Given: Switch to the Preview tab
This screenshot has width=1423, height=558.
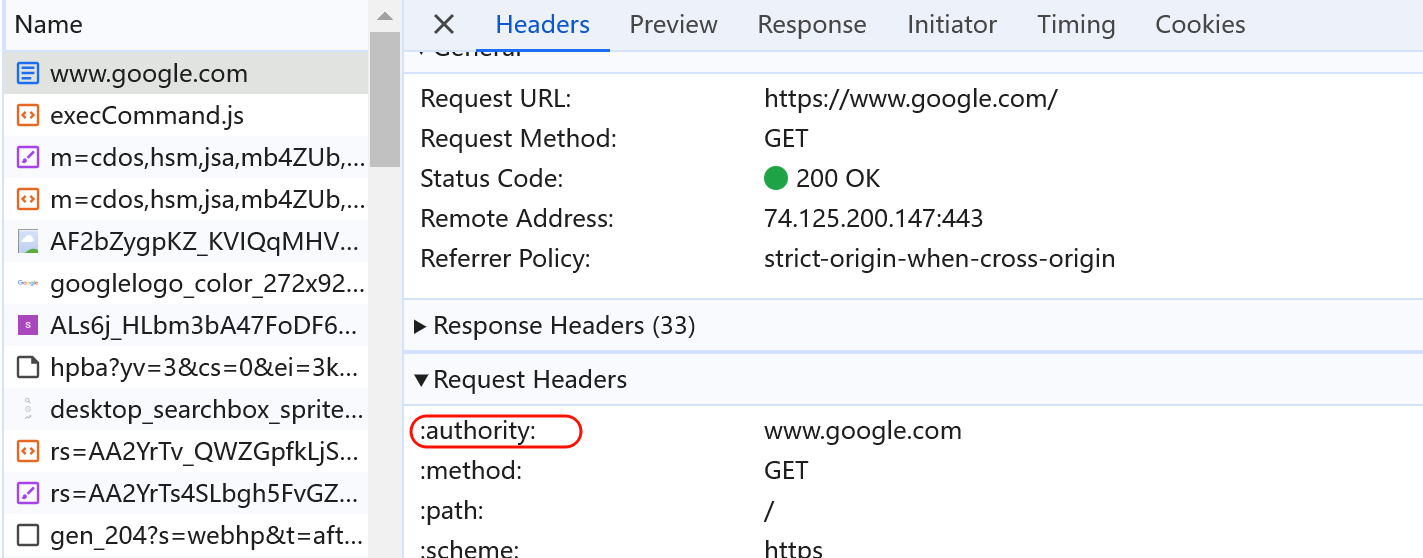Looking at the screenshot, I should [x=673, y=25].
